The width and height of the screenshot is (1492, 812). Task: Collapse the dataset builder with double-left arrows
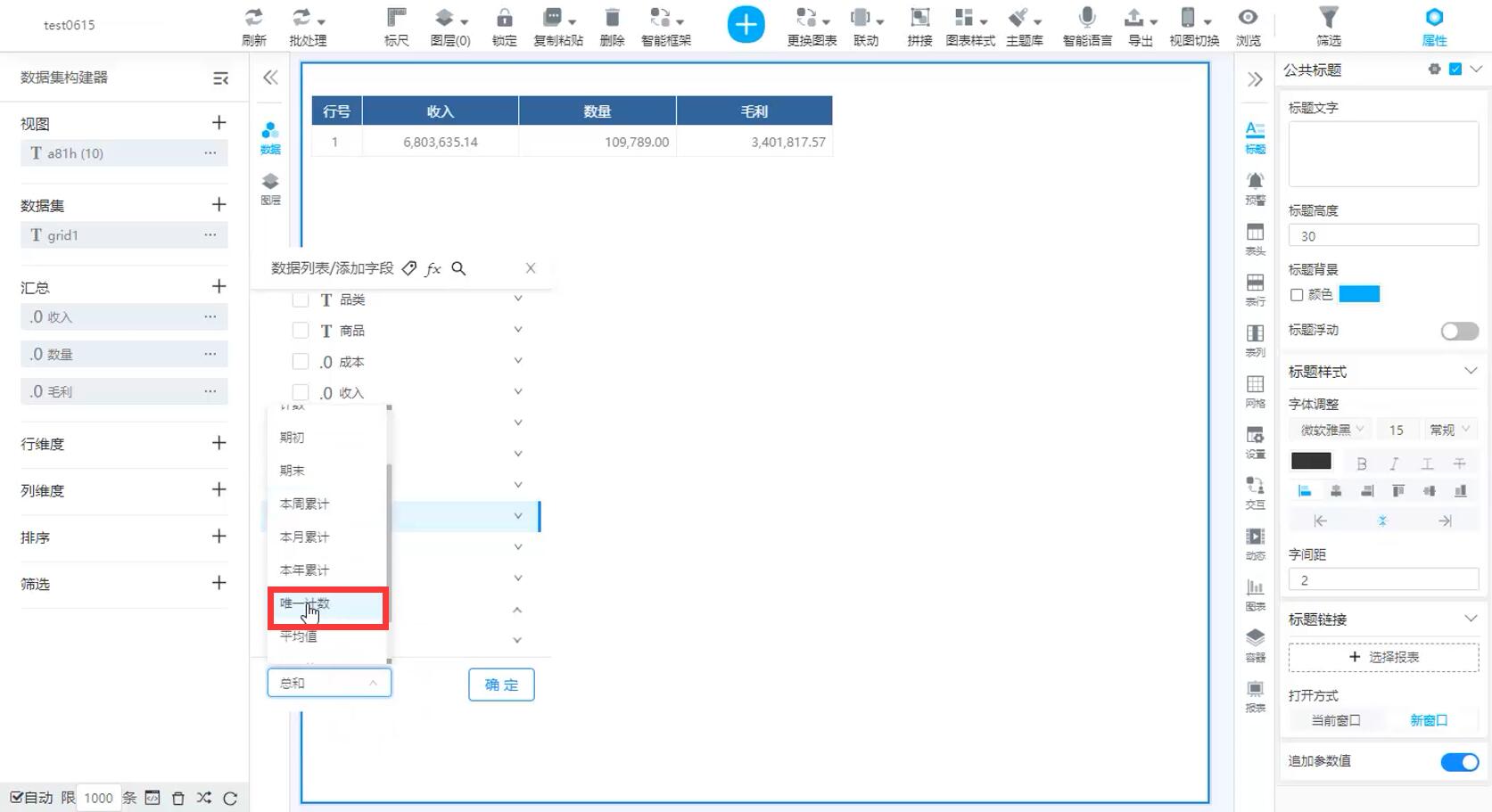270,78
